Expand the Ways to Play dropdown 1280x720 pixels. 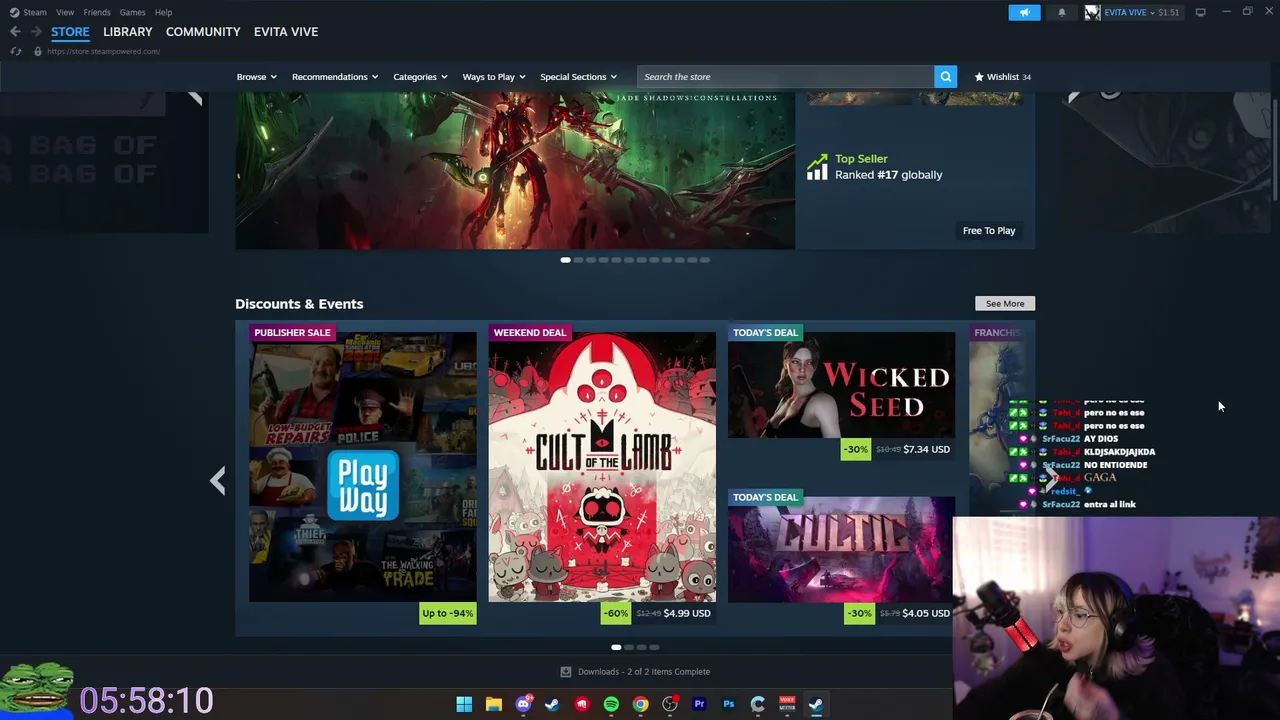click(493, 77)
